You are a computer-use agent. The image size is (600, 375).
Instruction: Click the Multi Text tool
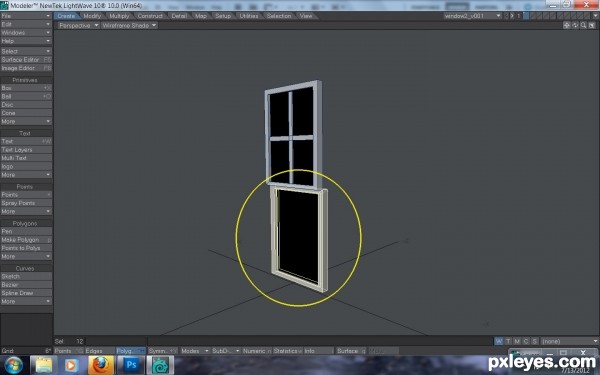(x=26, y=158)
